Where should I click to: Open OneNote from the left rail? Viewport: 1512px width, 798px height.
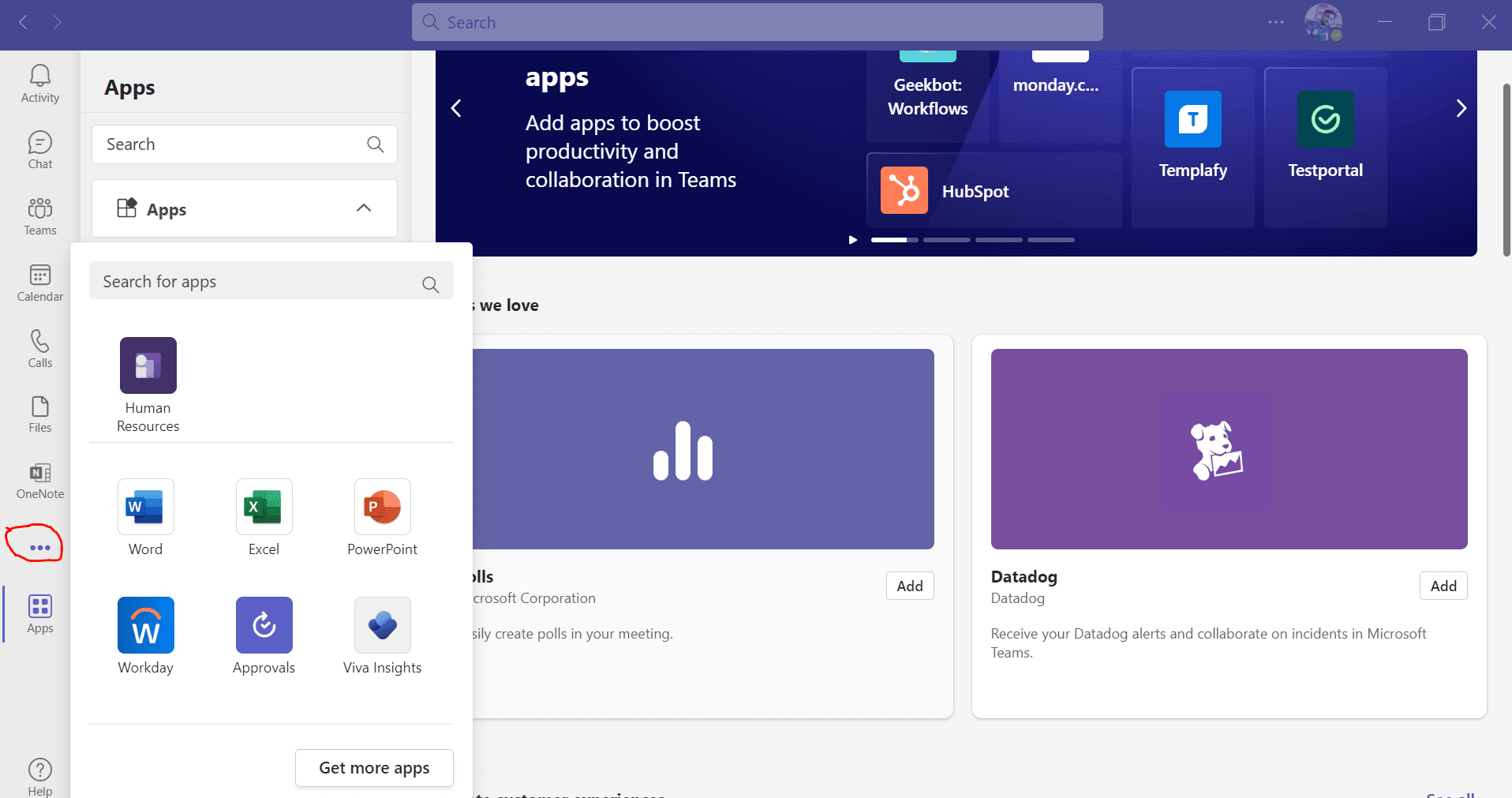click(x=39, y=480)
